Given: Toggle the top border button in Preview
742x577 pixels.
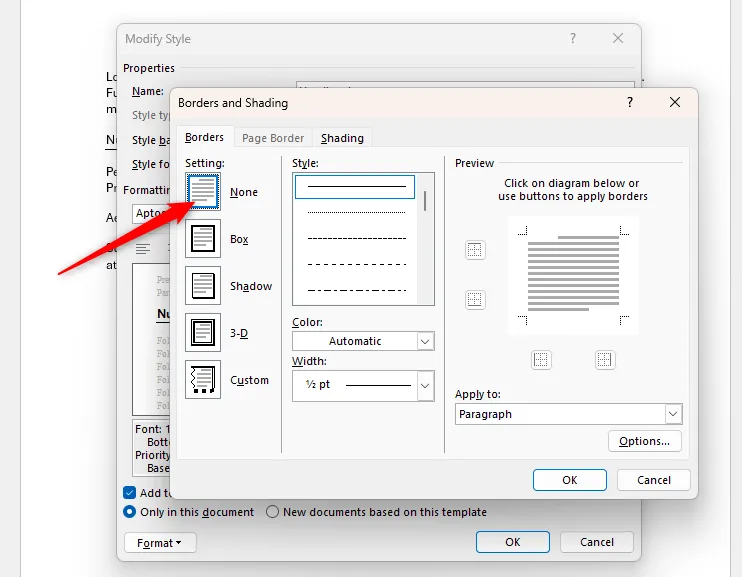Looking at the screenshot, I should tap(475, 250).
